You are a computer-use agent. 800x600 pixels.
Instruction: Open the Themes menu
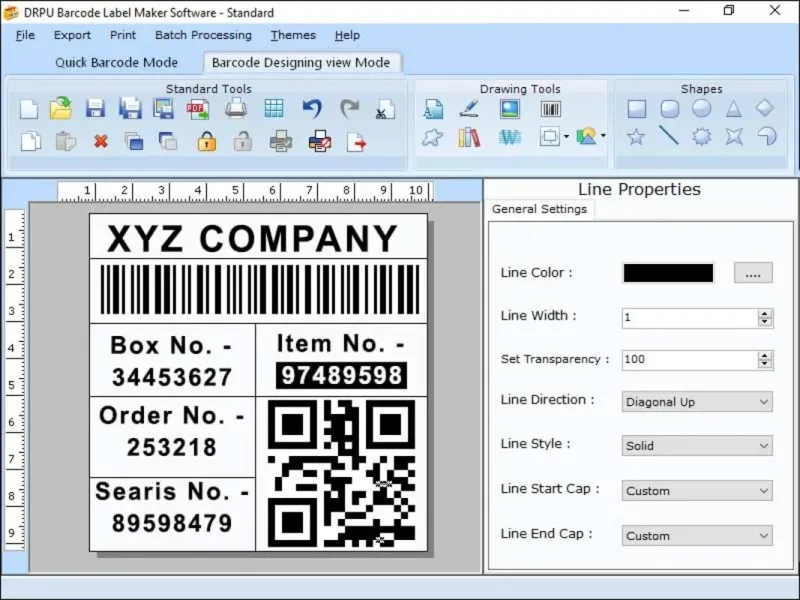point(293,35)
